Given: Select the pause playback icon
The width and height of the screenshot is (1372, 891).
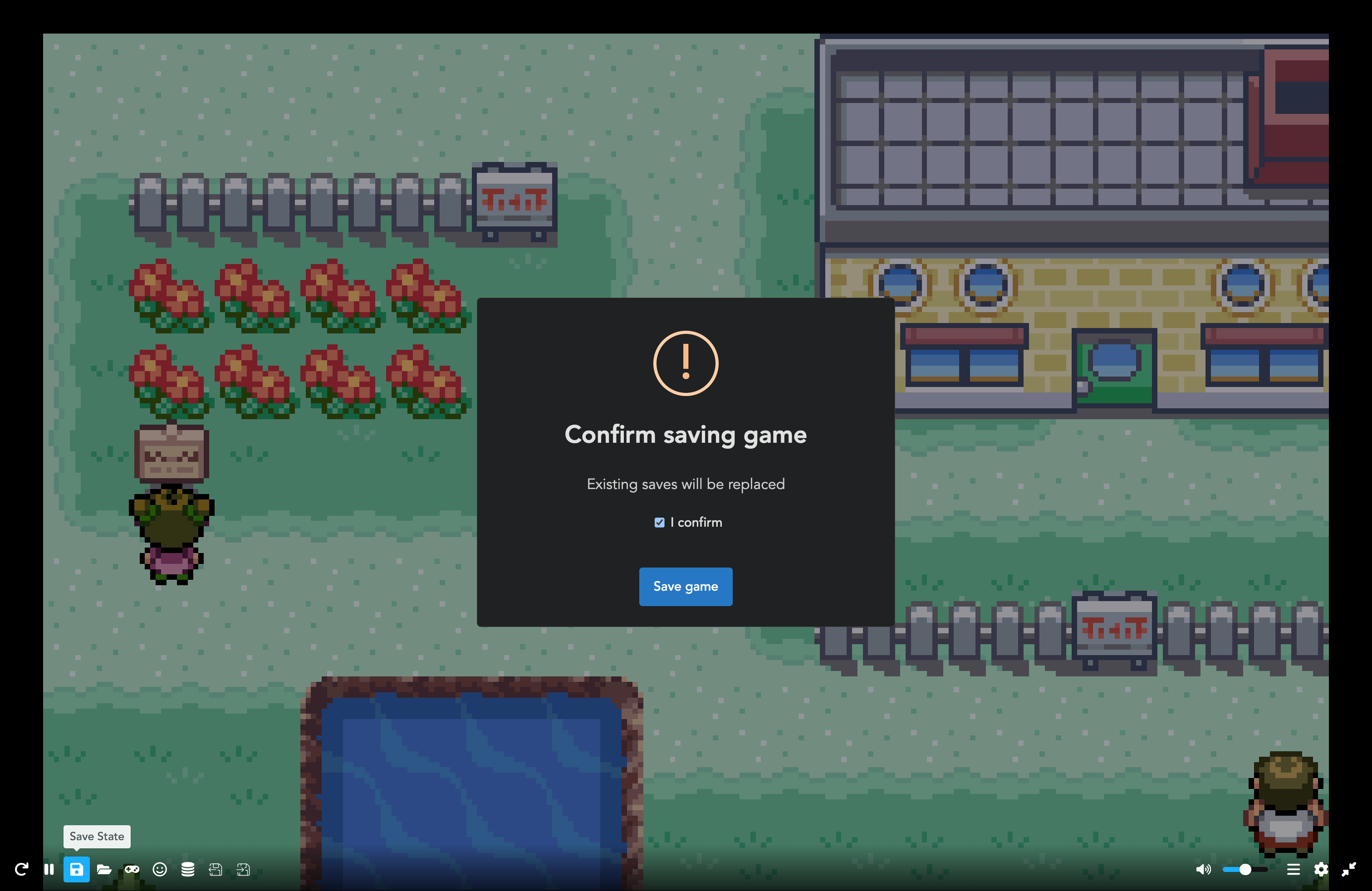Looking at the screenshot, I should (48, 869).
